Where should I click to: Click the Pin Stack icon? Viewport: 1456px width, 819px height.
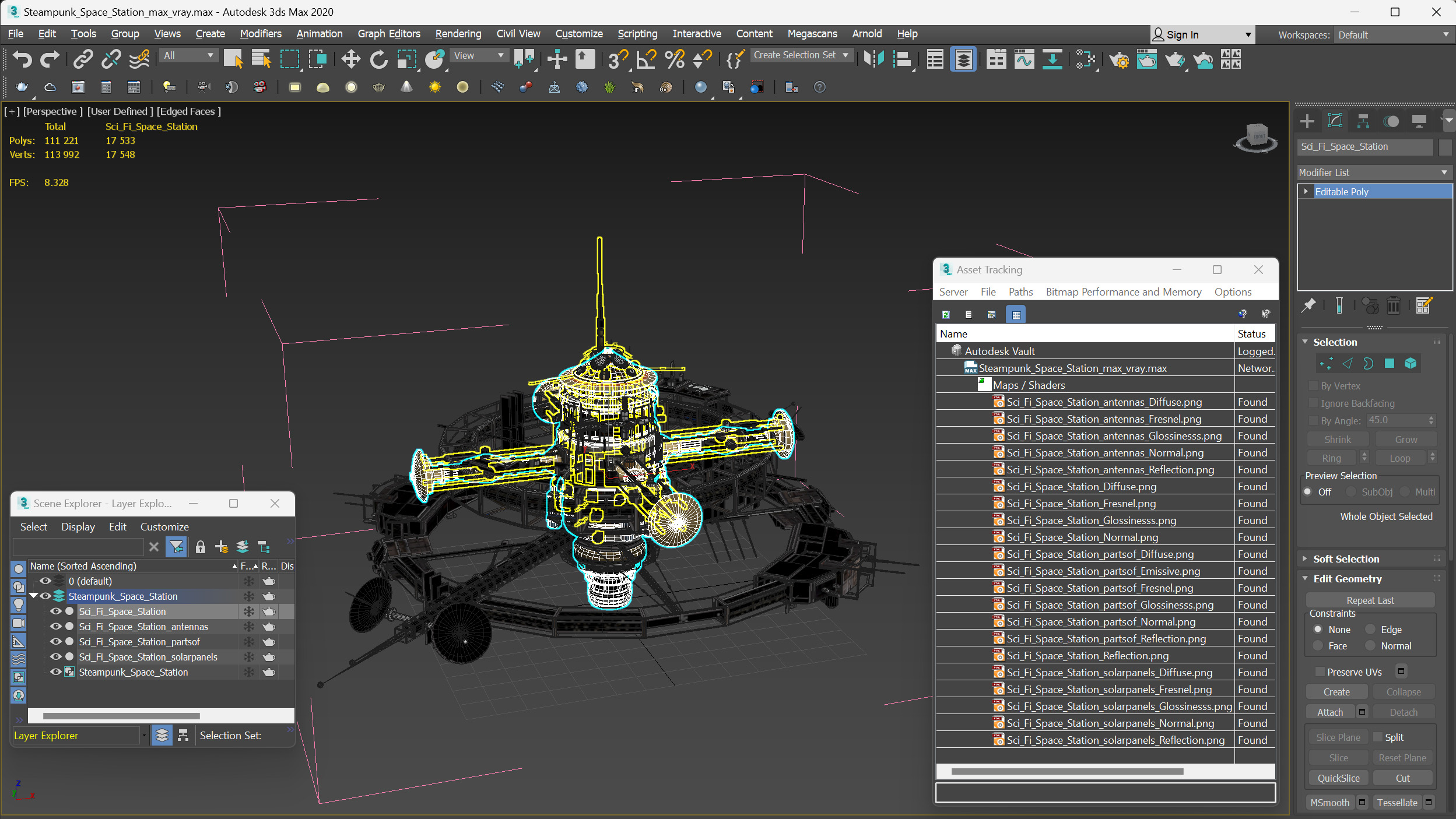click(x=1308, y=305)
